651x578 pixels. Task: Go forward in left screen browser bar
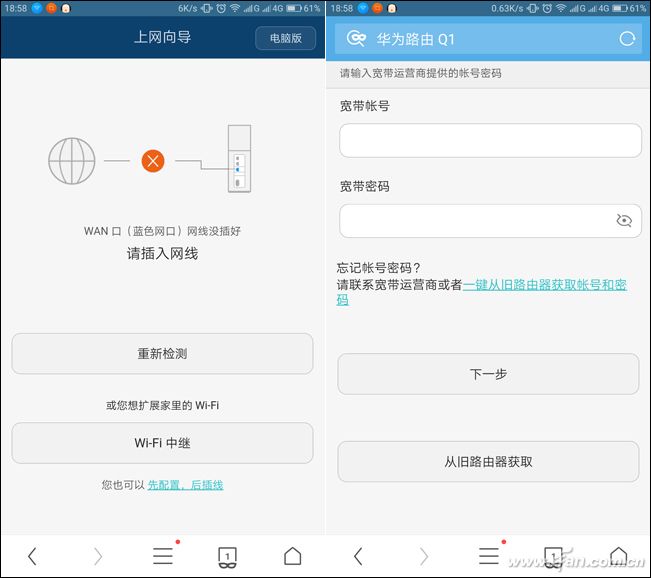click(98, 556)
